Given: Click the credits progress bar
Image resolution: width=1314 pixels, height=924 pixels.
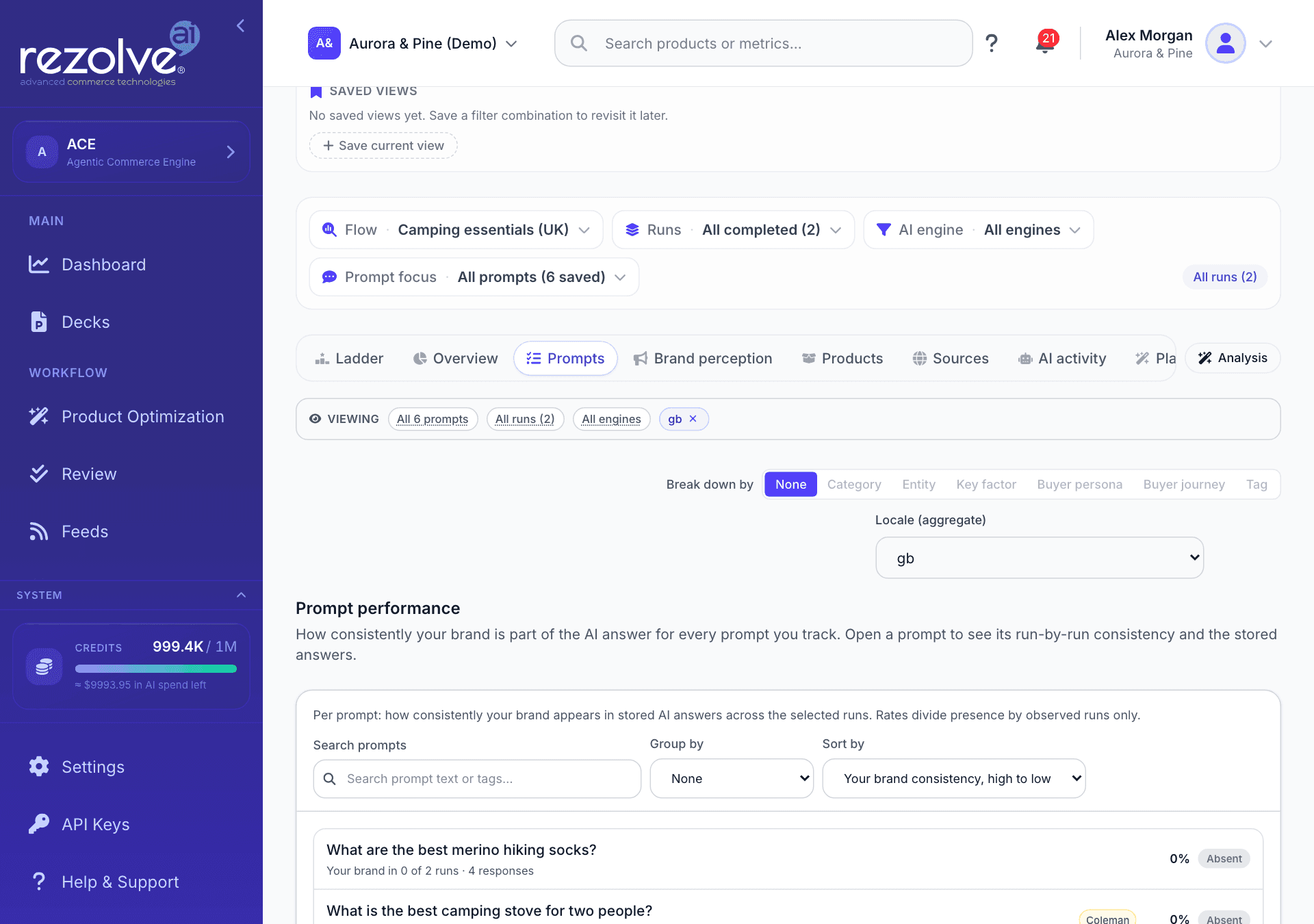Looking at the screenshot, I should [156, 669].
